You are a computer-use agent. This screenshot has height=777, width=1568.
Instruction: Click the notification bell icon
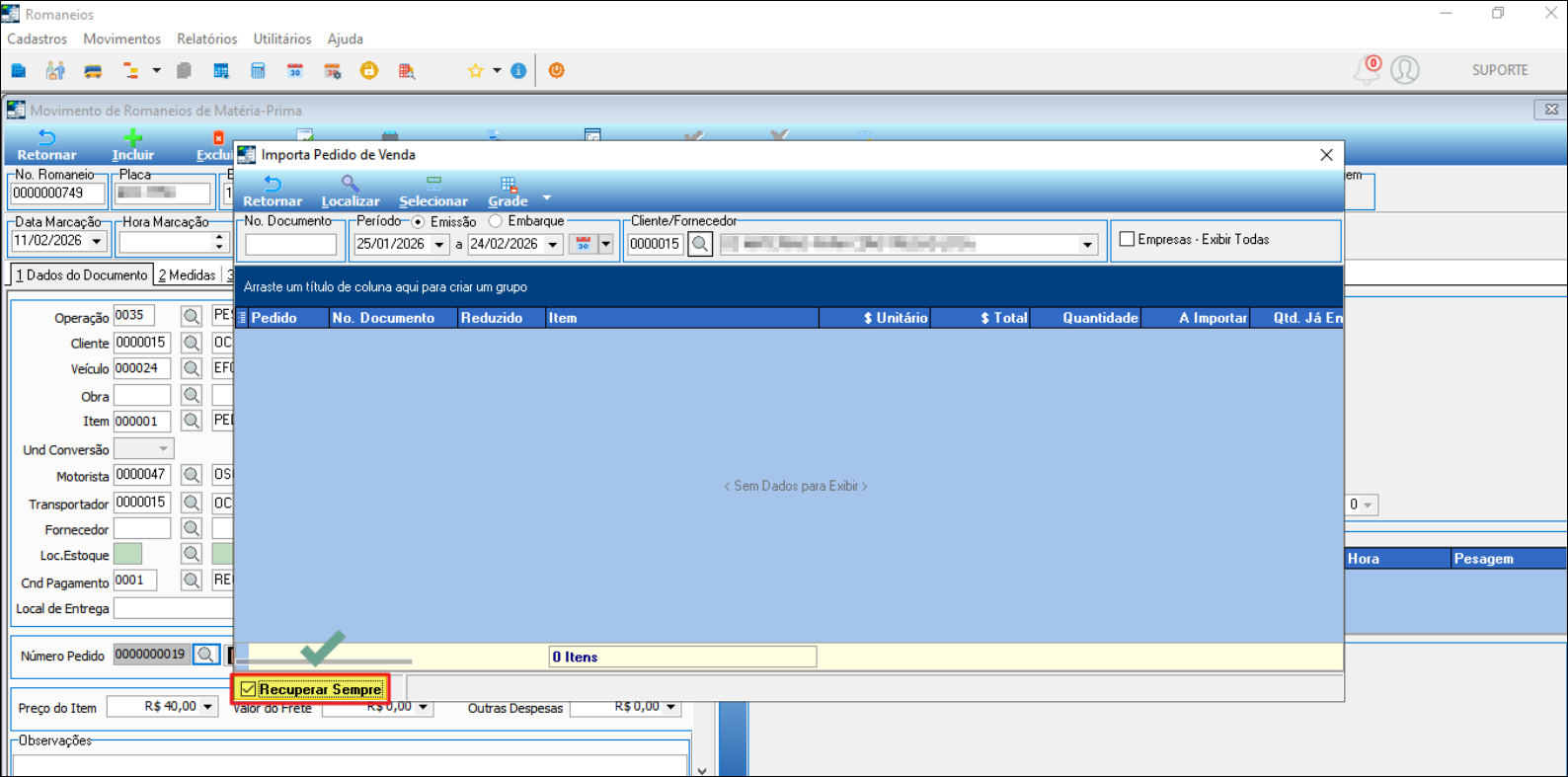click(x=1367, y=70)
